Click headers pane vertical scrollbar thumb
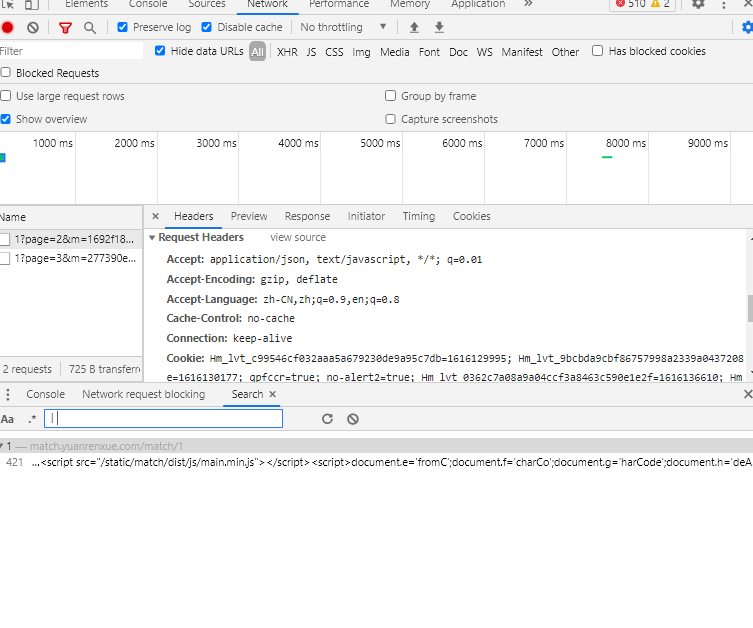Image resolution: width=753 pixels, height=628 pixels. [x=750, y=308]
